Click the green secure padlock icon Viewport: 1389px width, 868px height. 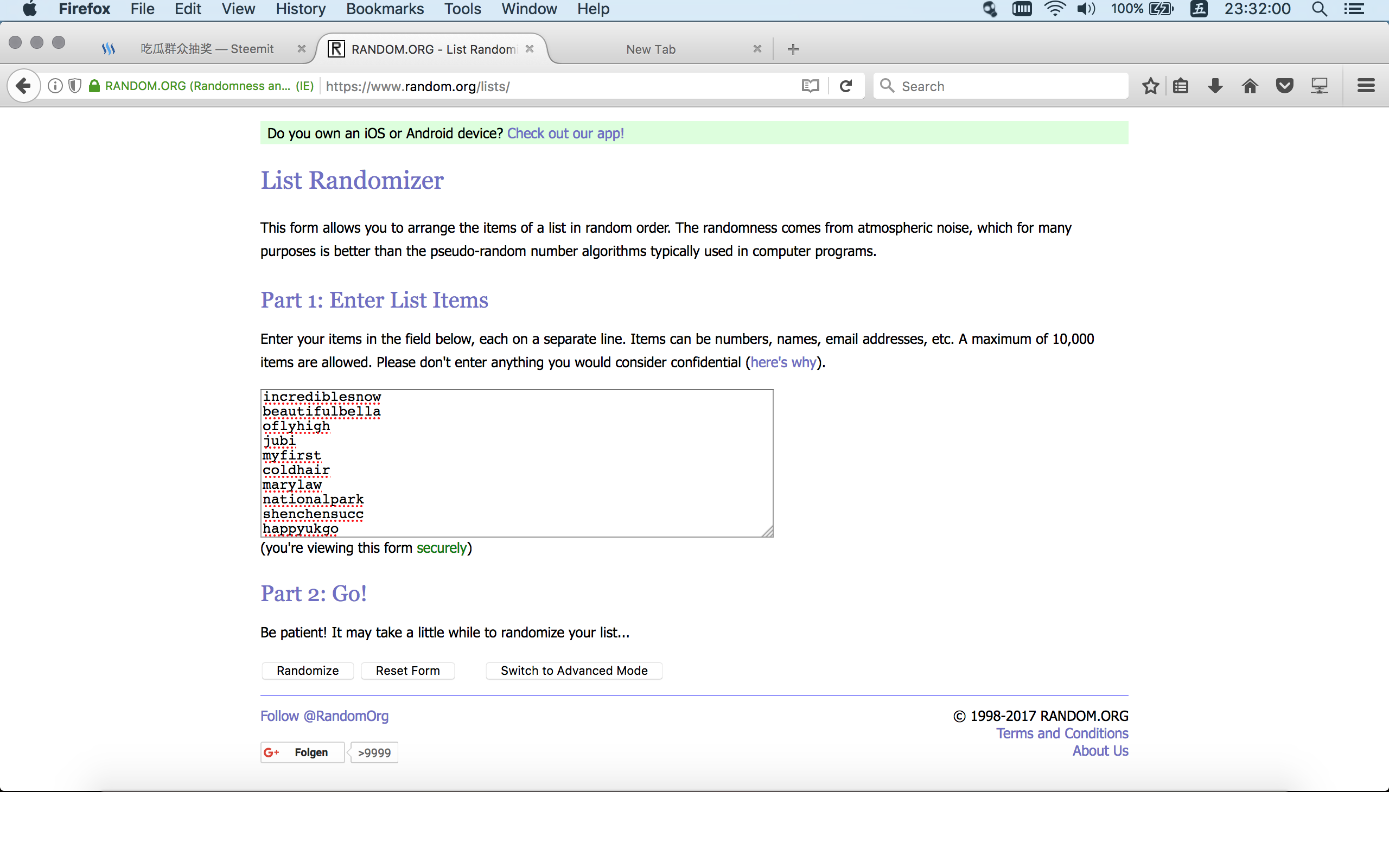coord(95,86)
